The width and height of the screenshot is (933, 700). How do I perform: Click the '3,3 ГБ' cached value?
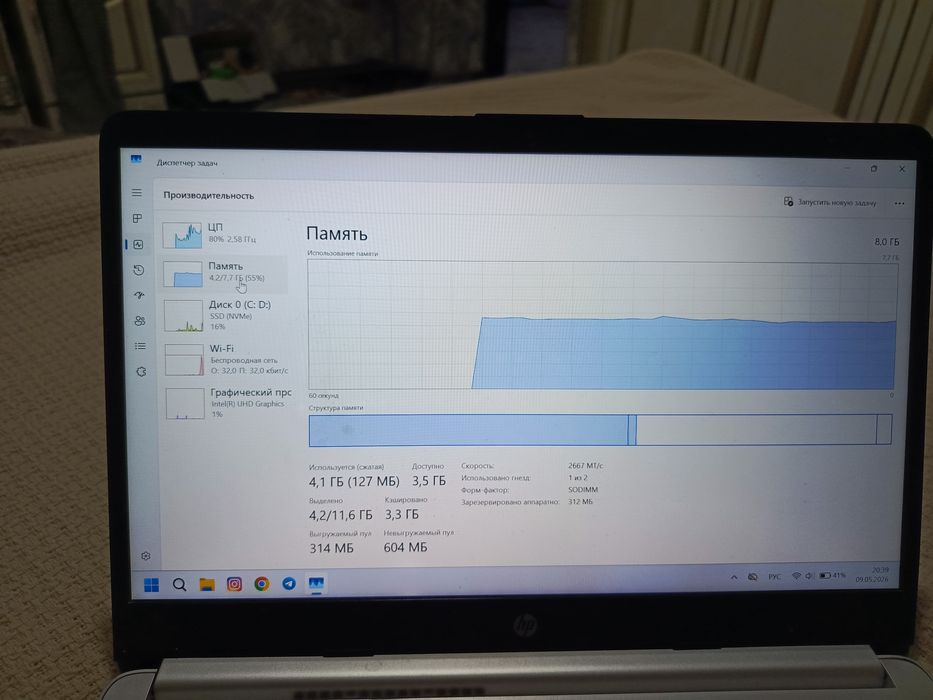click(x=402, y=514)
